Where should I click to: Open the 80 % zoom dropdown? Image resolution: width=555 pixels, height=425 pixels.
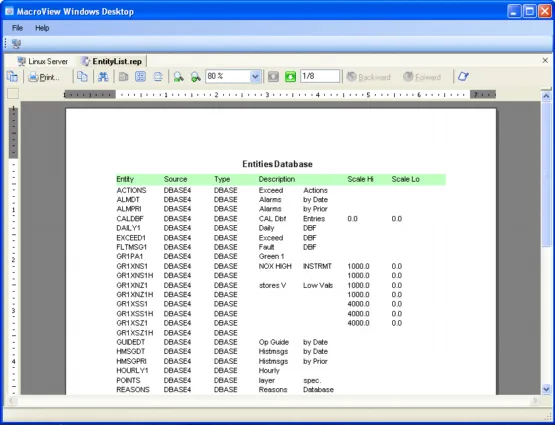255,76
